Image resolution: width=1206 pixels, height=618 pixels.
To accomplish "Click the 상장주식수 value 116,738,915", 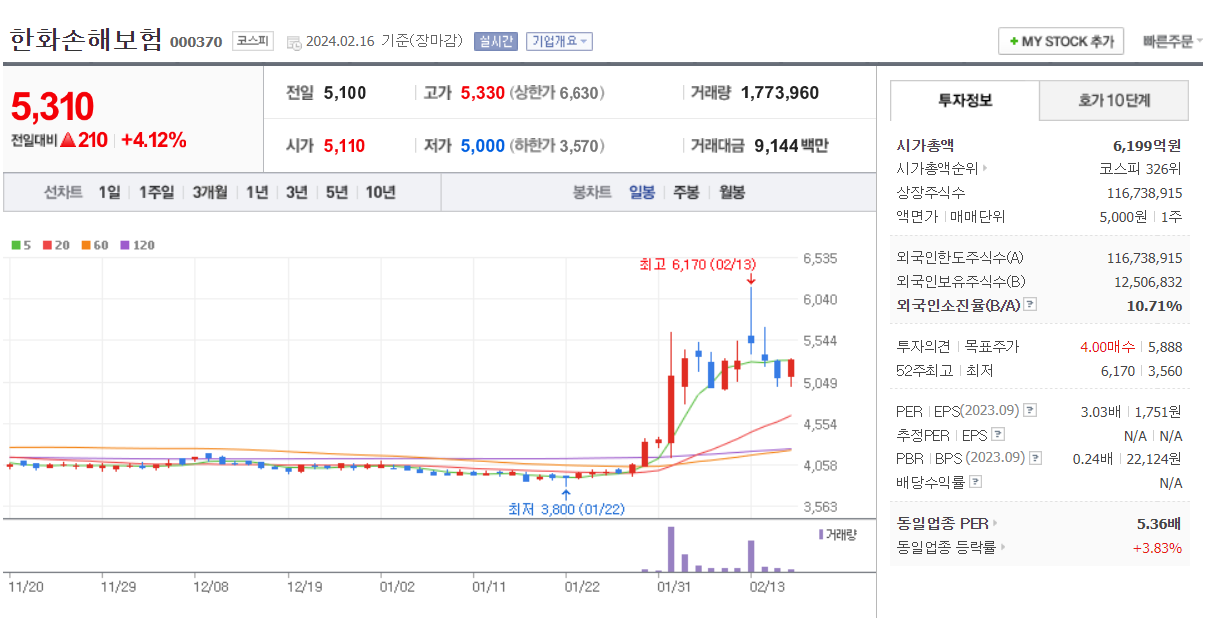I will [x=1145, y=192].
